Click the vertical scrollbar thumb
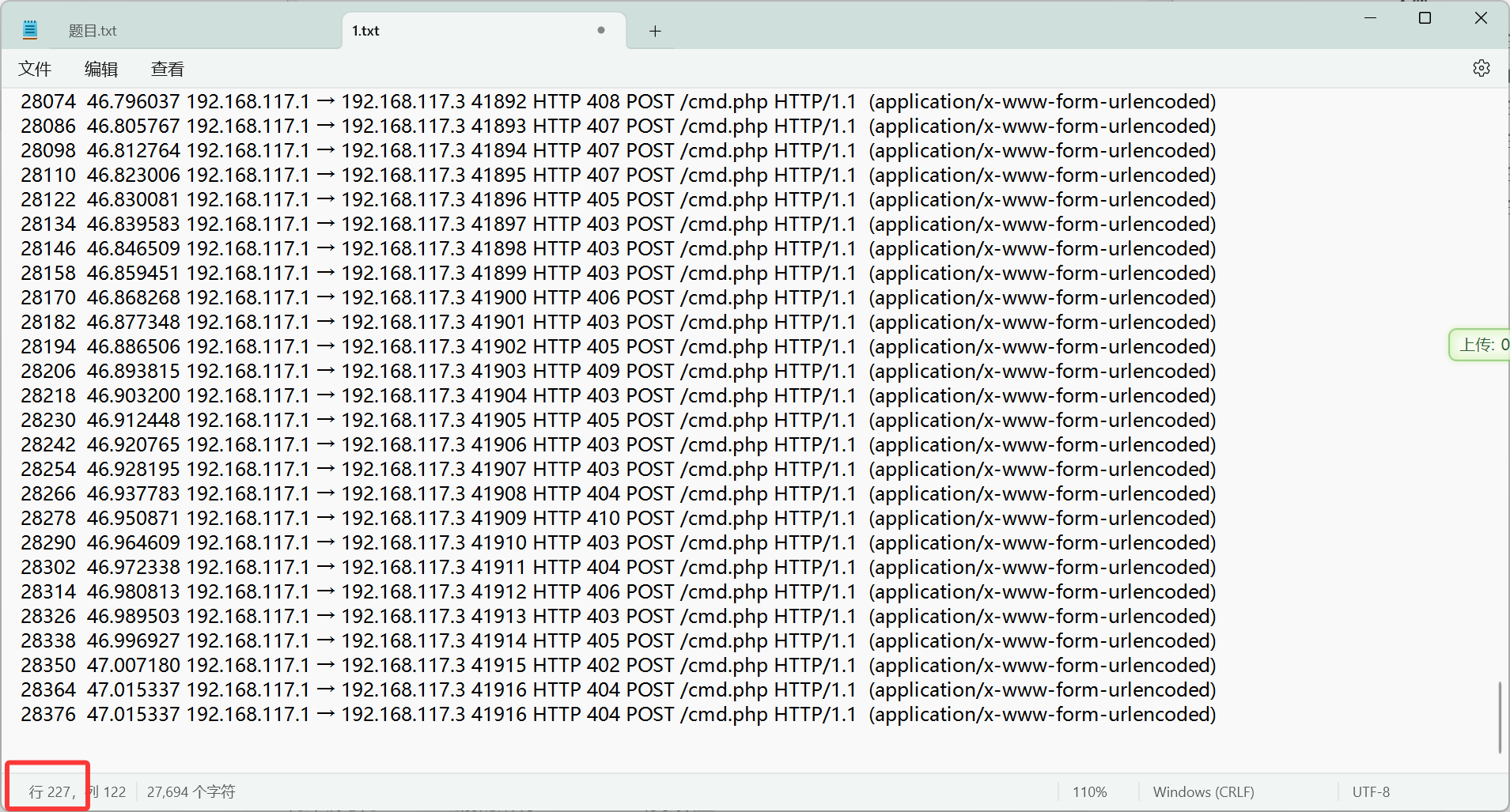Image resolution: width=1510 pixels, height=812 pixels. 1499,716
